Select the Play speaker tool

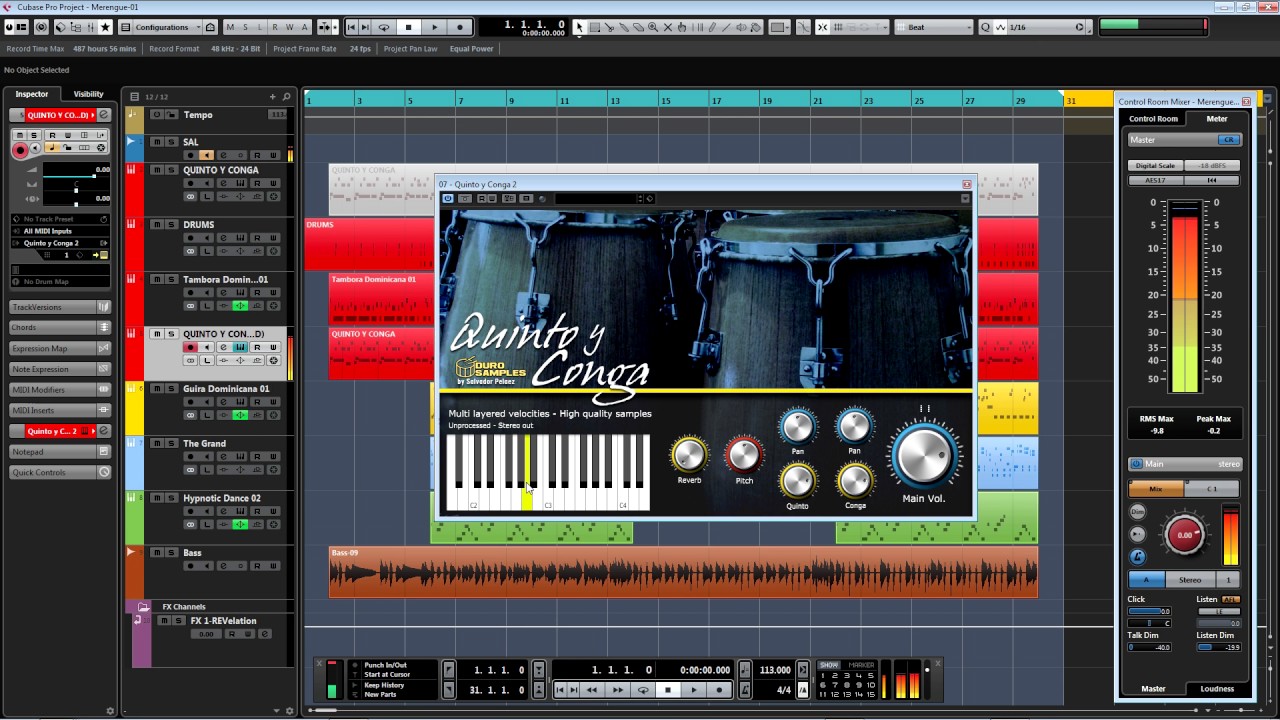[741, 27]
